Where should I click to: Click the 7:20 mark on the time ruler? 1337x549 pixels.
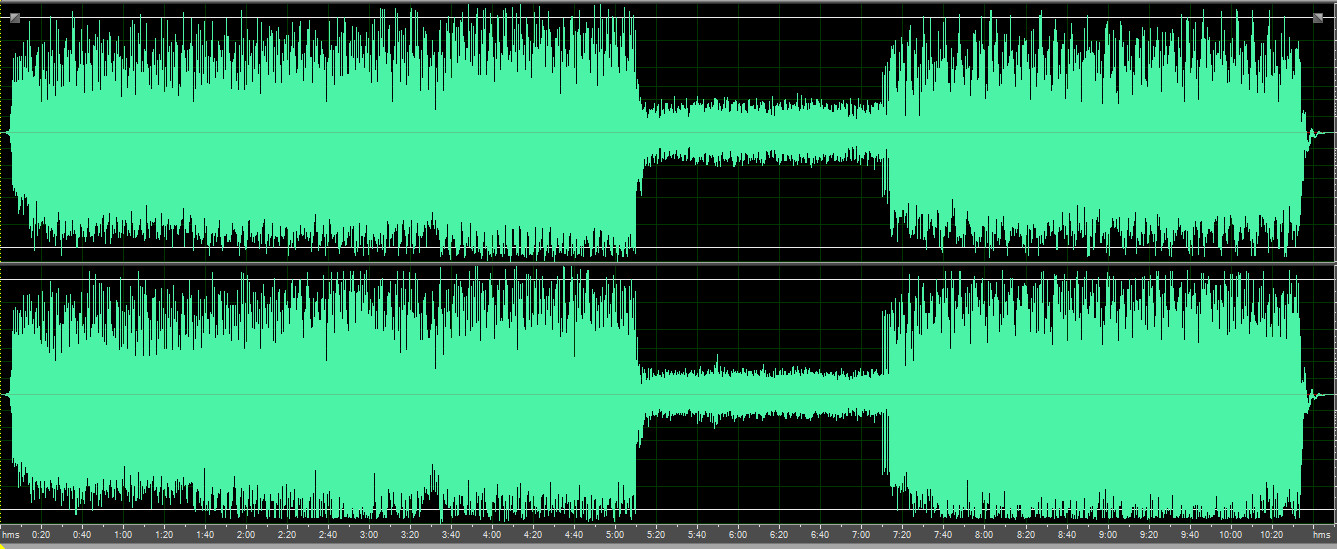click(x=902, y=535)
